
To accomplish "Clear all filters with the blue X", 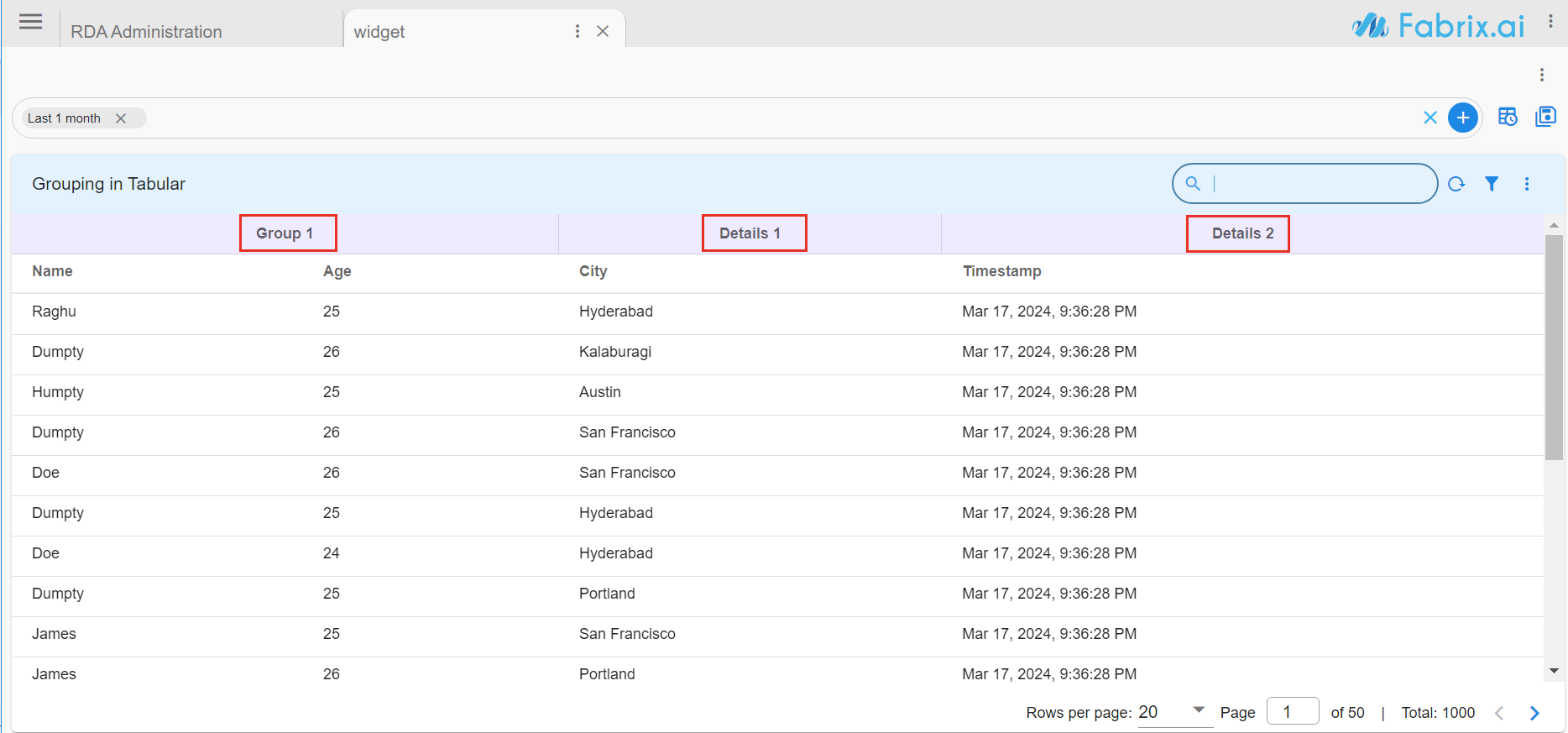I will pos(1430,118).
